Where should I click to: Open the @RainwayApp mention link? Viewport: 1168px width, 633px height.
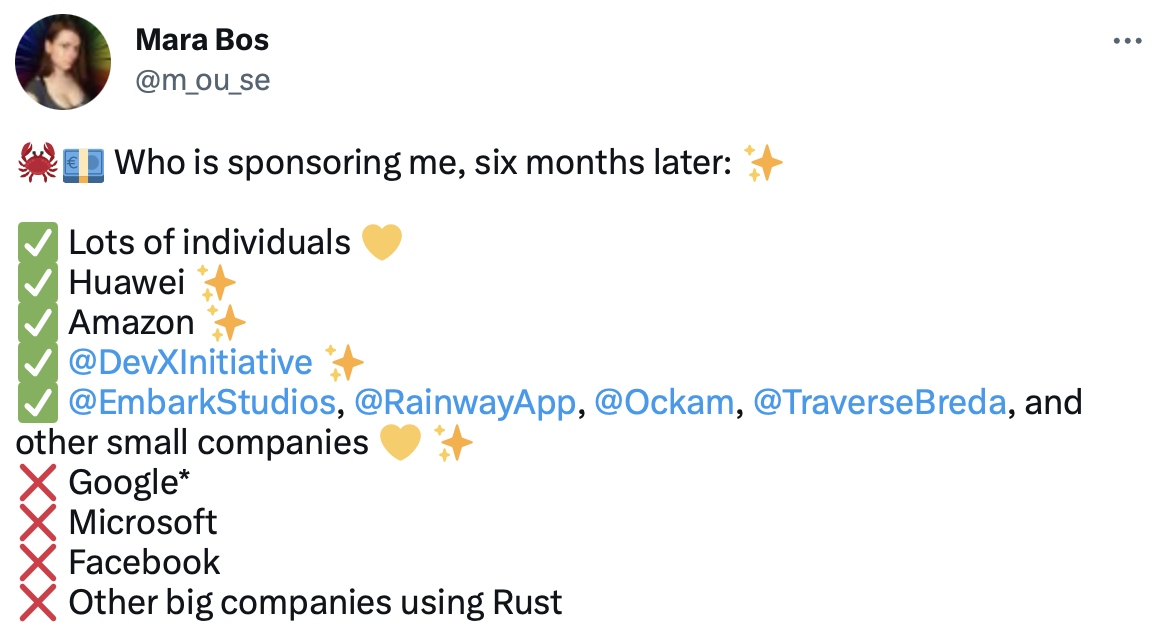click(465, 402)
